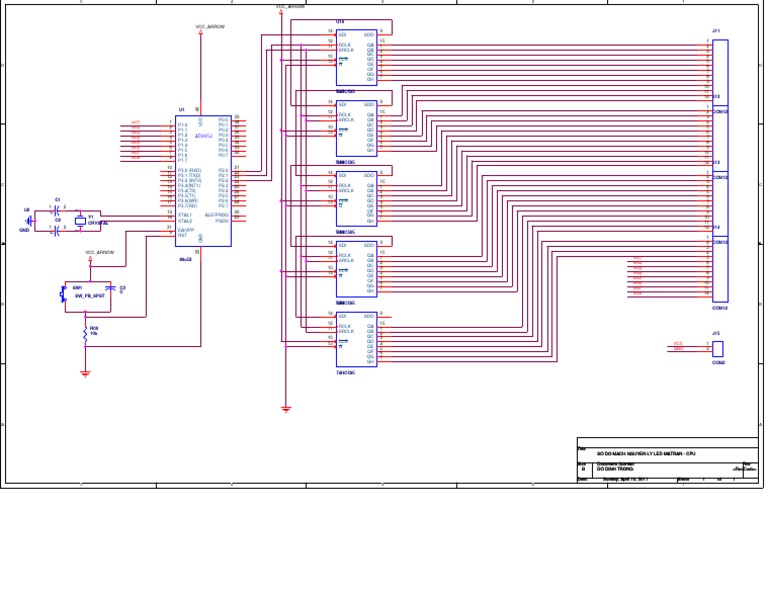Select the C2 capacitor below C1
The width and height of the screenshot is (768, 594).
[57, 231]
